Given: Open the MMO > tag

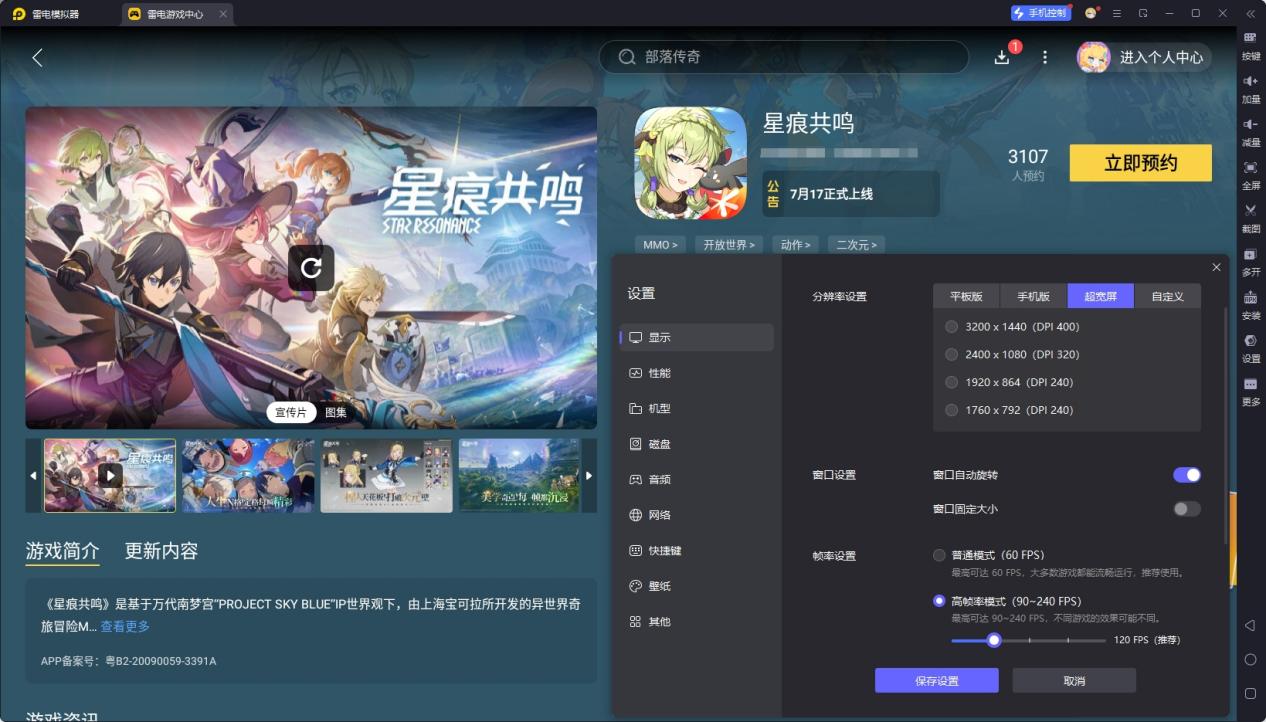Looking at the screenshot, I should coord(660,245).
